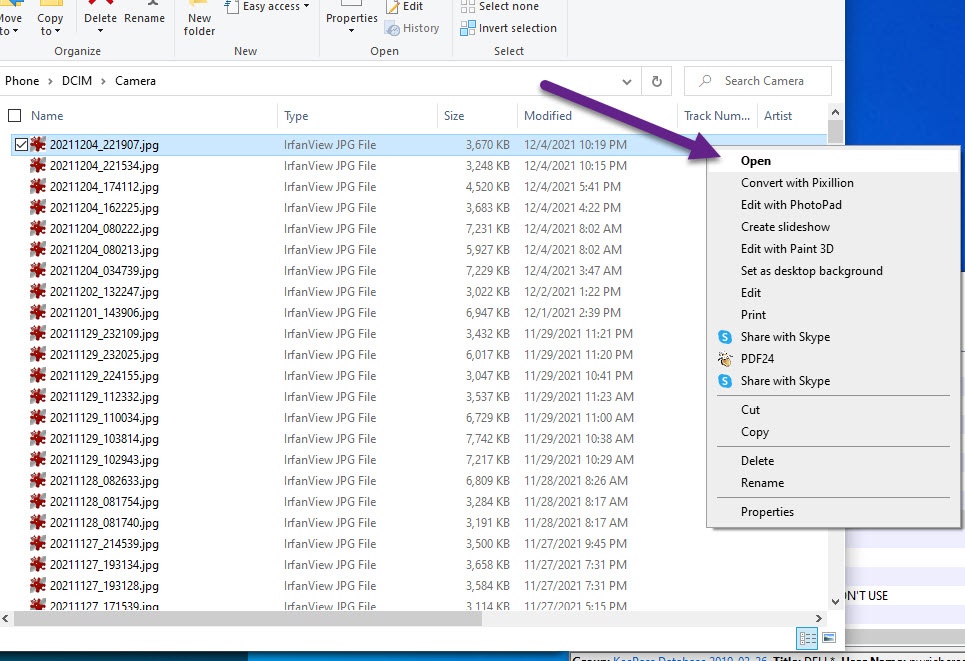The image size is (965, 661).
Task: Expand the address bar history dropdown
Action: coord(627,81)
